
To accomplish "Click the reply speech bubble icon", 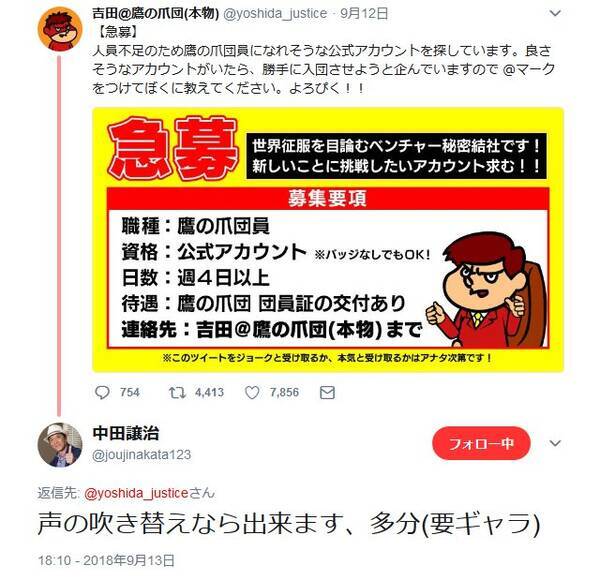I will tap(102, 393).
